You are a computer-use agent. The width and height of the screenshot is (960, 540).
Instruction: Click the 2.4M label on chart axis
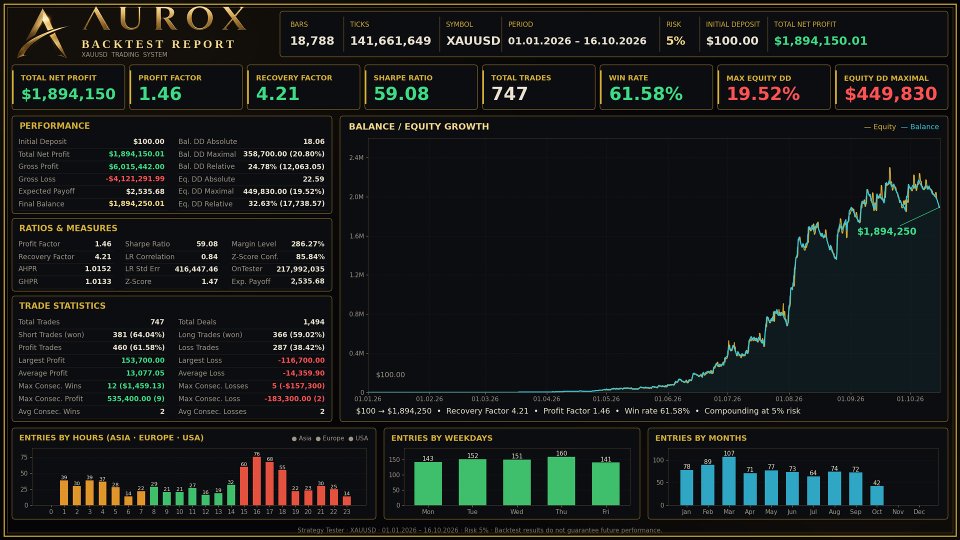pyautogui.click(x=356, y=158)
